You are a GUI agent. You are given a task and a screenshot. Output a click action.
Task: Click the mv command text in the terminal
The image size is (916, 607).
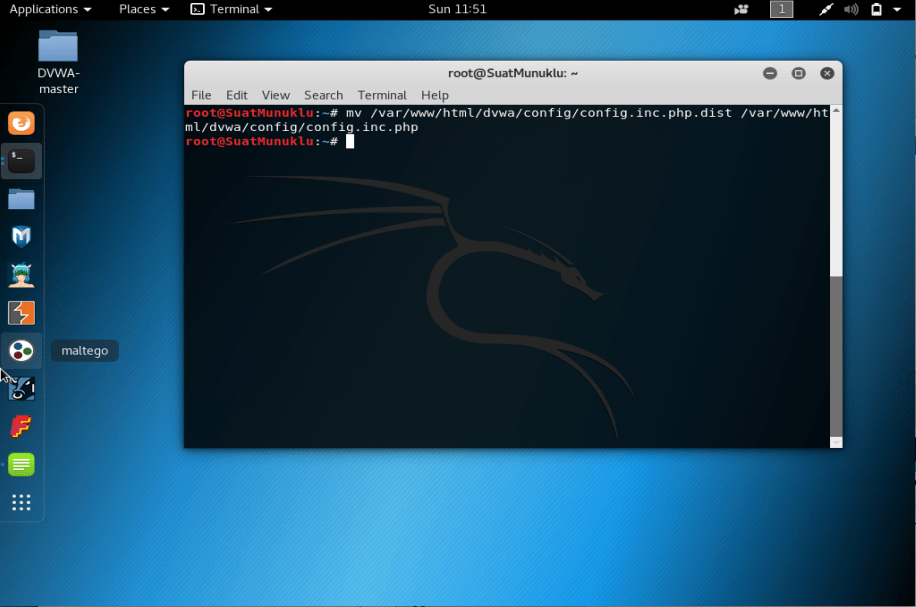pyautogui.click(x=507, y=120)
